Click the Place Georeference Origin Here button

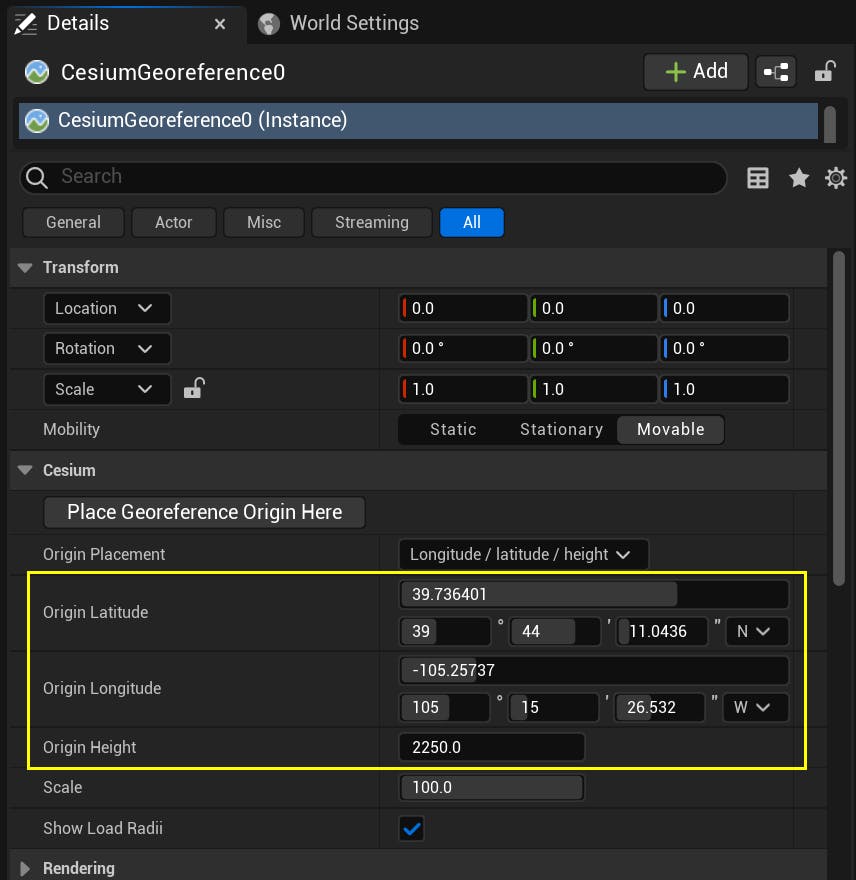tap(204, 512)
